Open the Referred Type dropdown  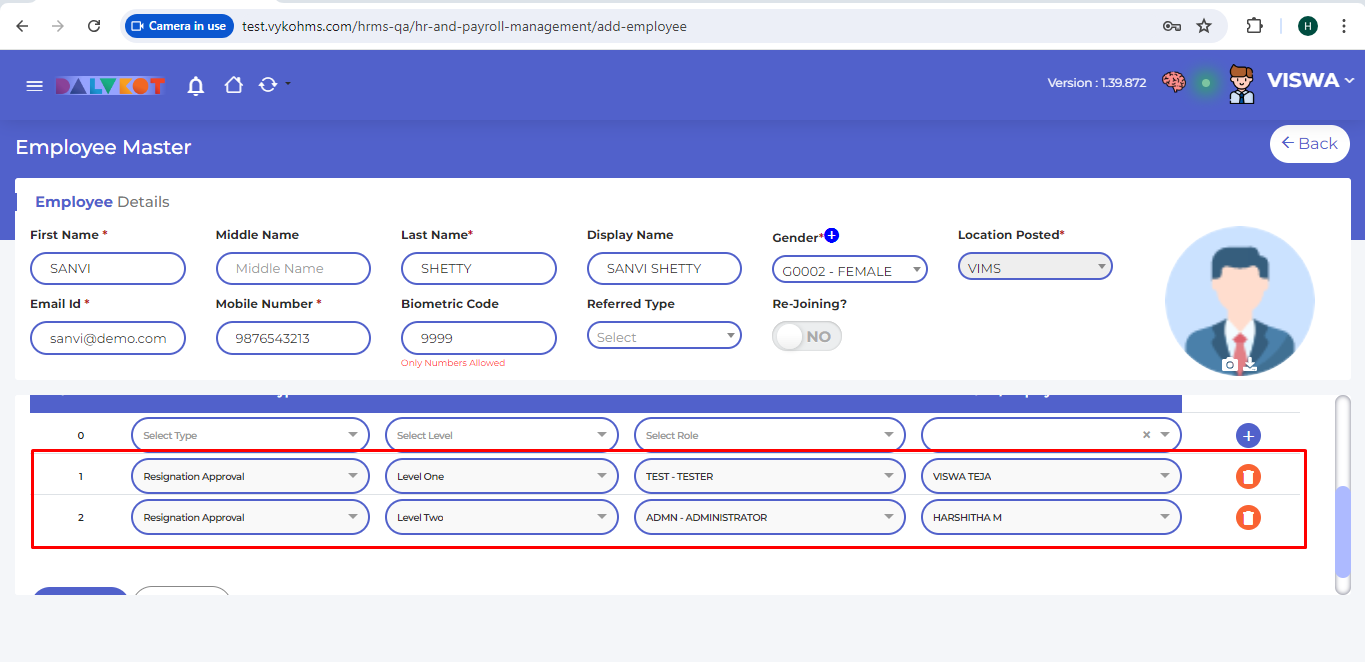(x=664, y=337)
